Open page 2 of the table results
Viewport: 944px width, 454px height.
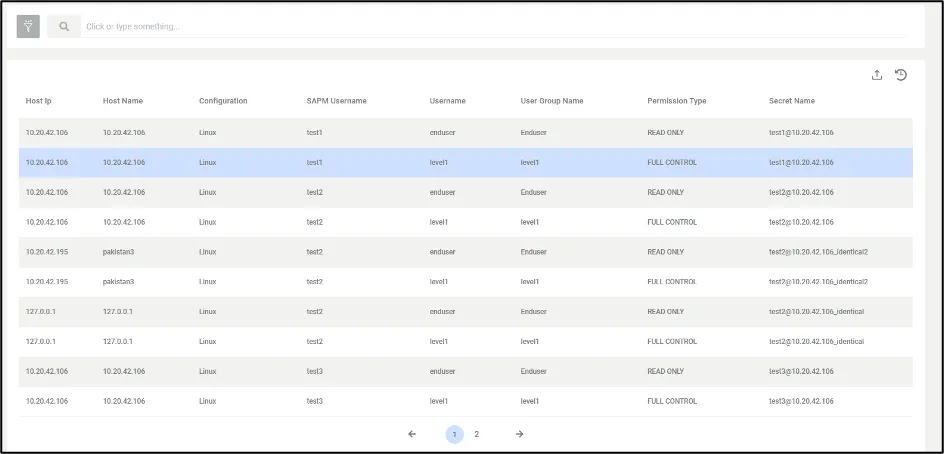(477, 434)
